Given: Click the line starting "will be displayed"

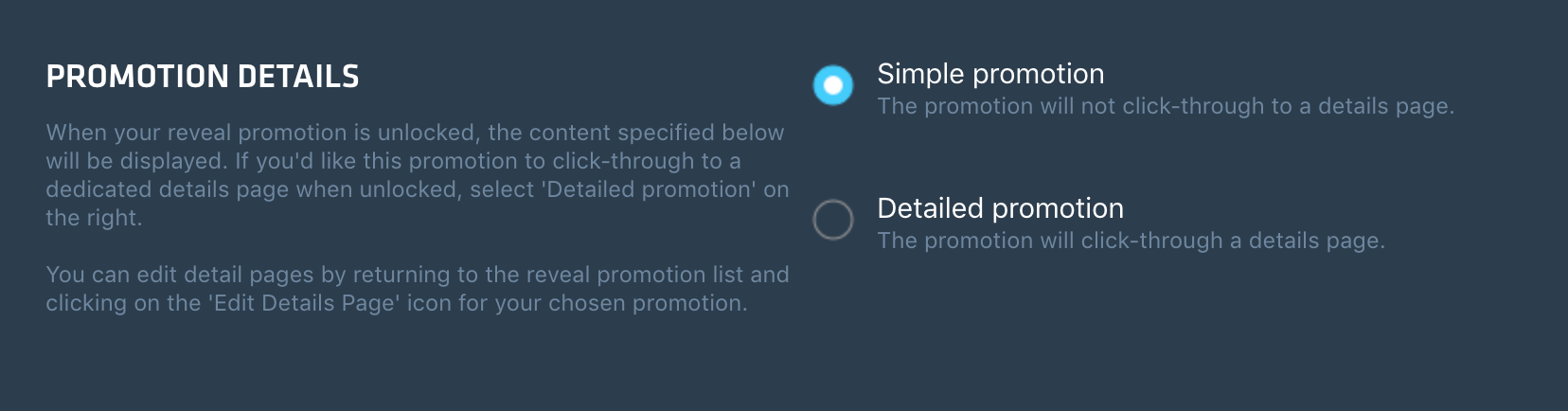Looking at the screenshot, I should click(393, 161).
